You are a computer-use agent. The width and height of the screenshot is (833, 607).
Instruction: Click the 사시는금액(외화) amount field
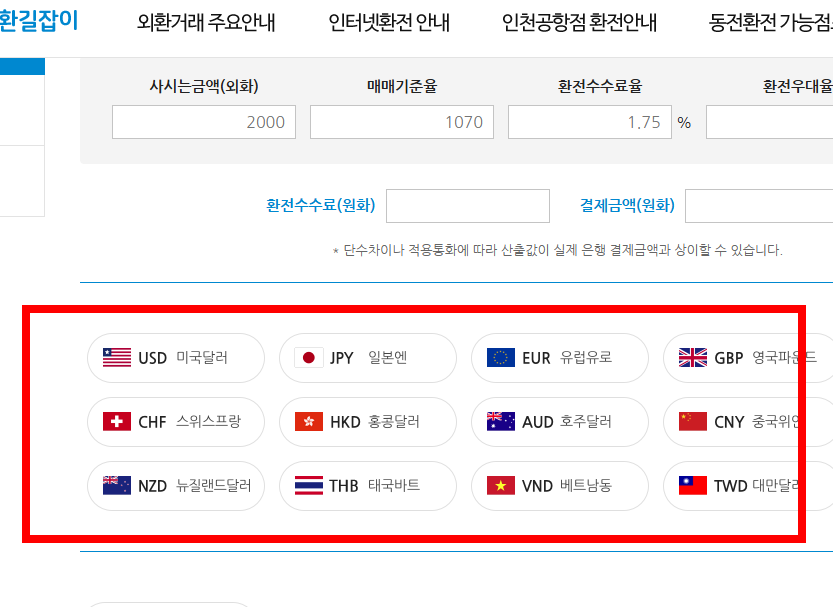pos(204,121)
